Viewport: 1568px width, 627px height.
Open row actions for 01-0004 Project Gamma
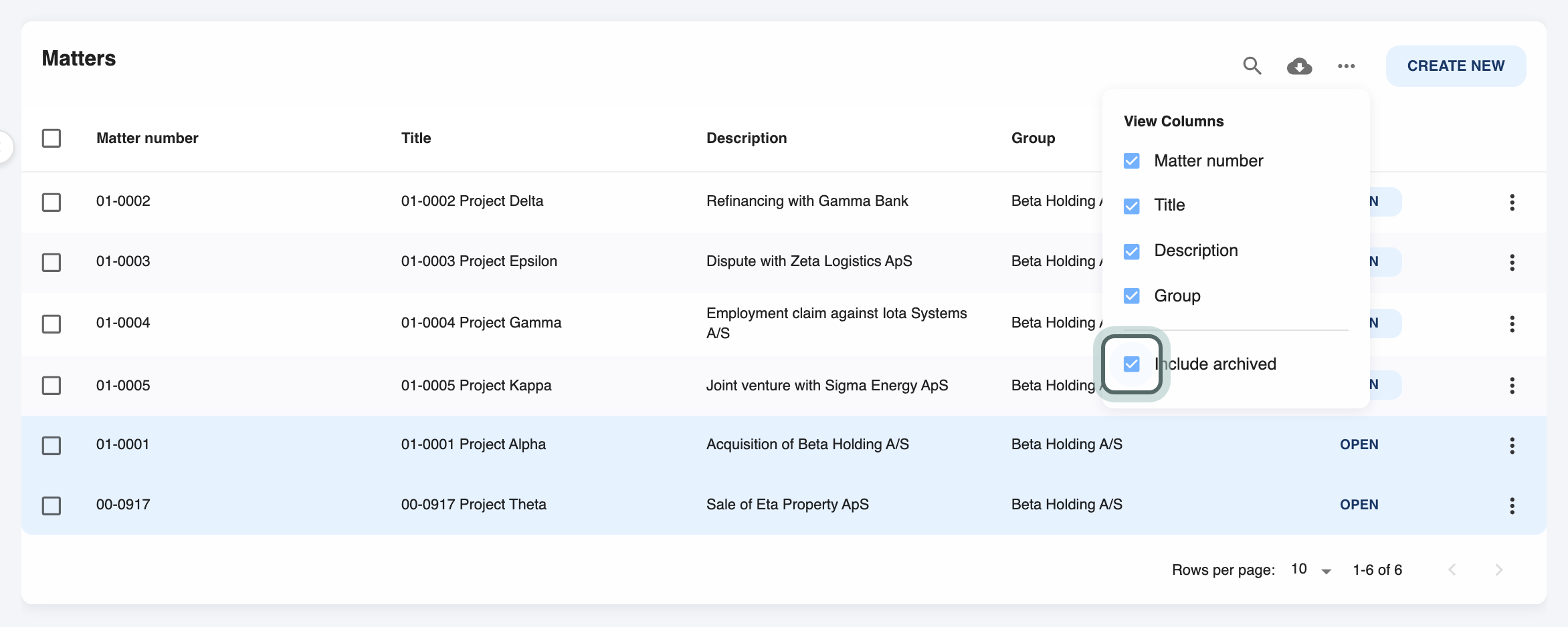click(1512, 324)
